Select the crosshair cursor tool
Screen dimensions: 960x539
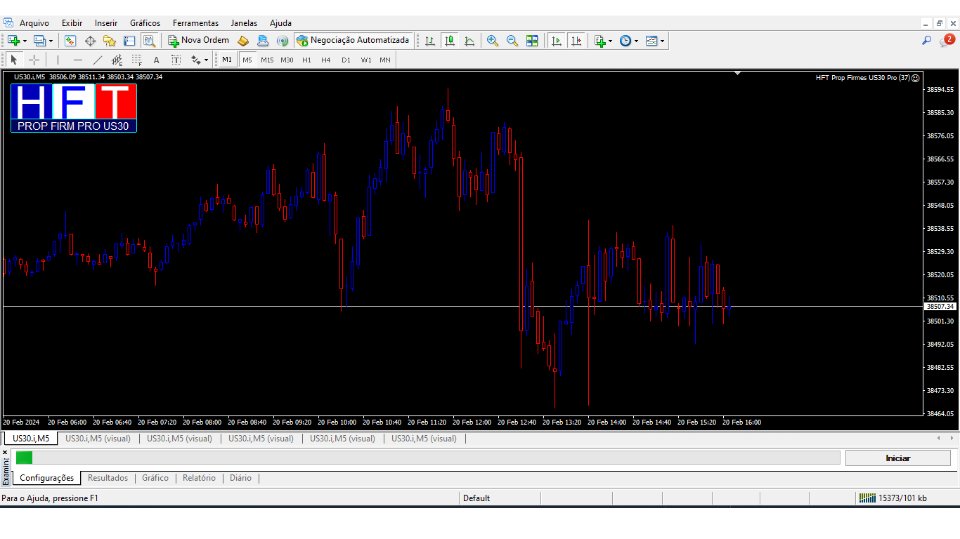(33, 60)
